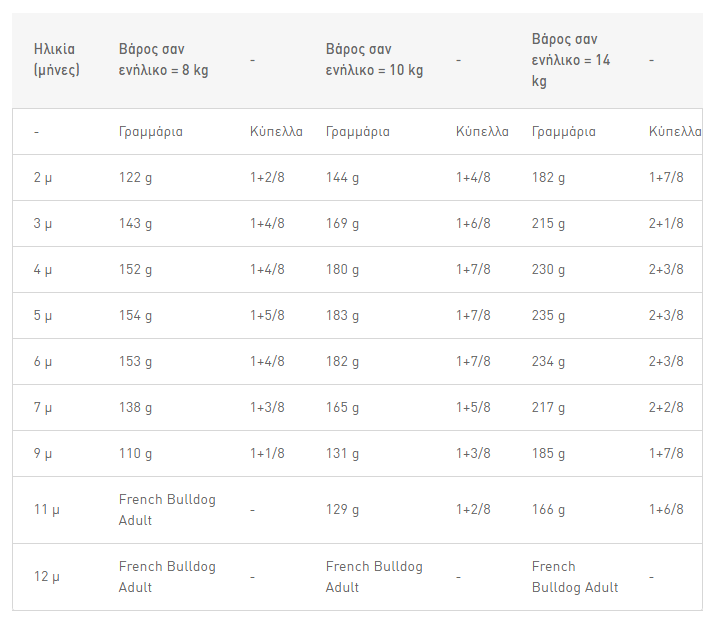Image resolution: width=719 pixels, height=618 pixels.
Task: Click the '12 μ' age row label
Action: (x=47, y=576)
